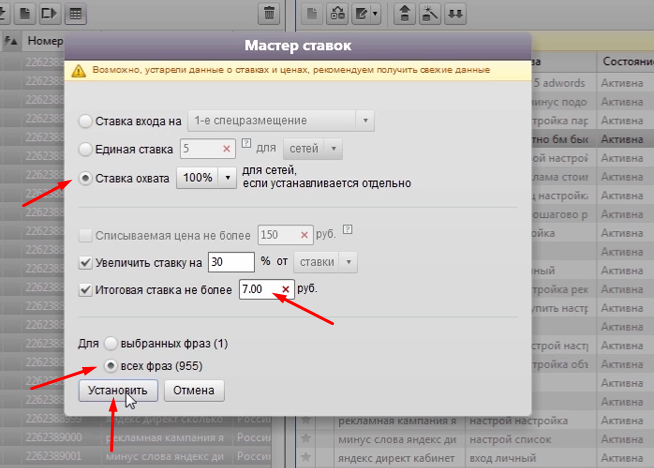This screenshot has height=468, width=654.
Task: Click Активна status in the '5 adwords' row
Action: 622,83
